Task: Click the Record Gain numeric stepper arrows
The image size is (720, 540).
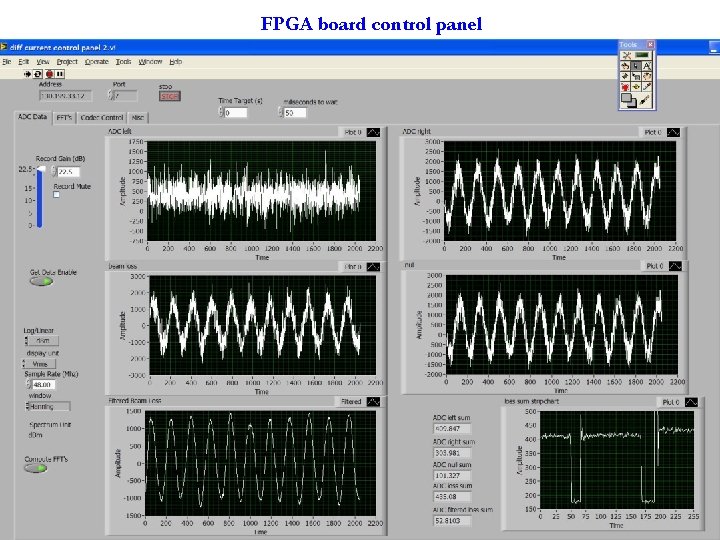Action: pos(53,172)
